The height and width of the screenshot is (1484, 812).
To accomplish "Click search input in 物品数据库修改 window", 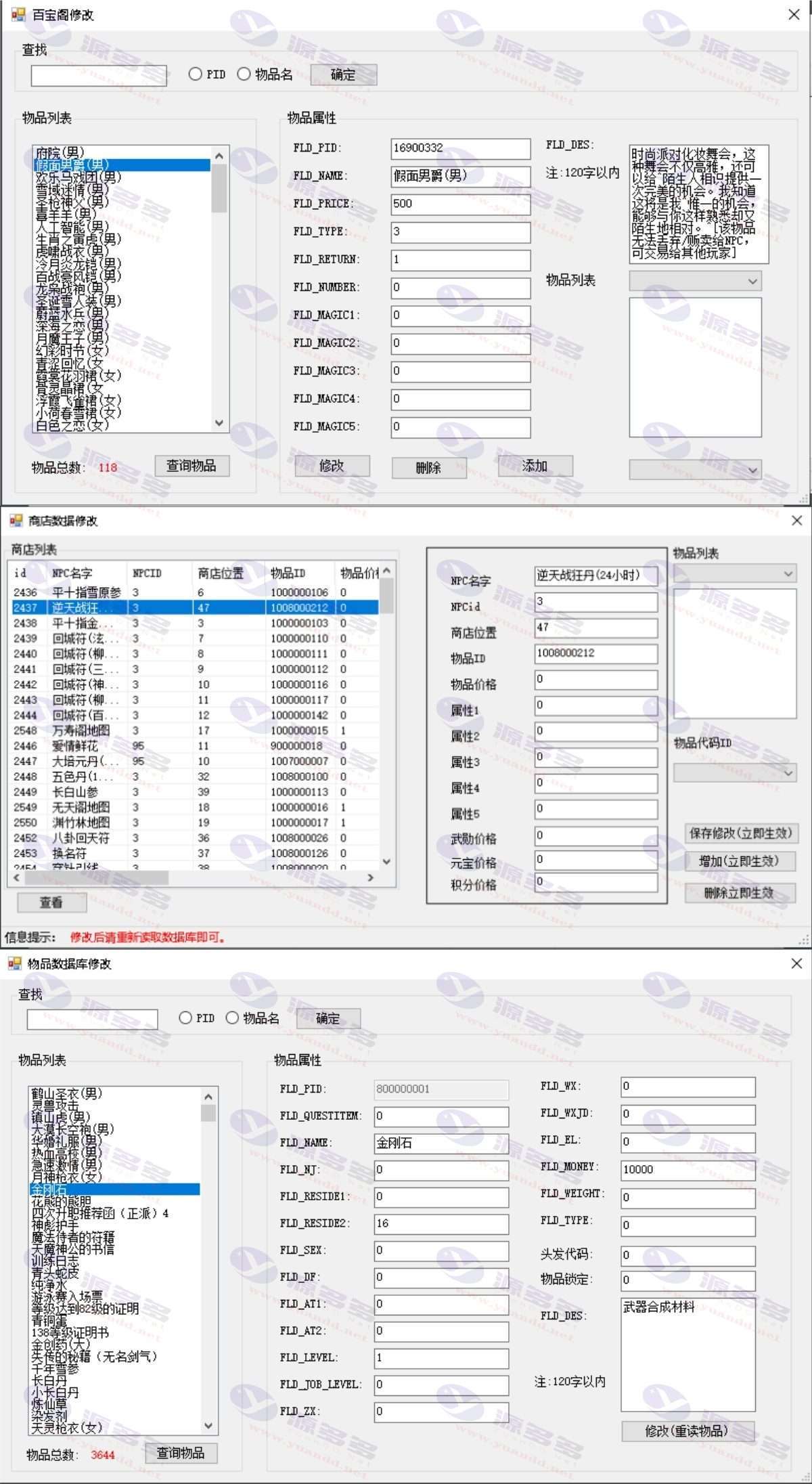I will coord(92,1019).
